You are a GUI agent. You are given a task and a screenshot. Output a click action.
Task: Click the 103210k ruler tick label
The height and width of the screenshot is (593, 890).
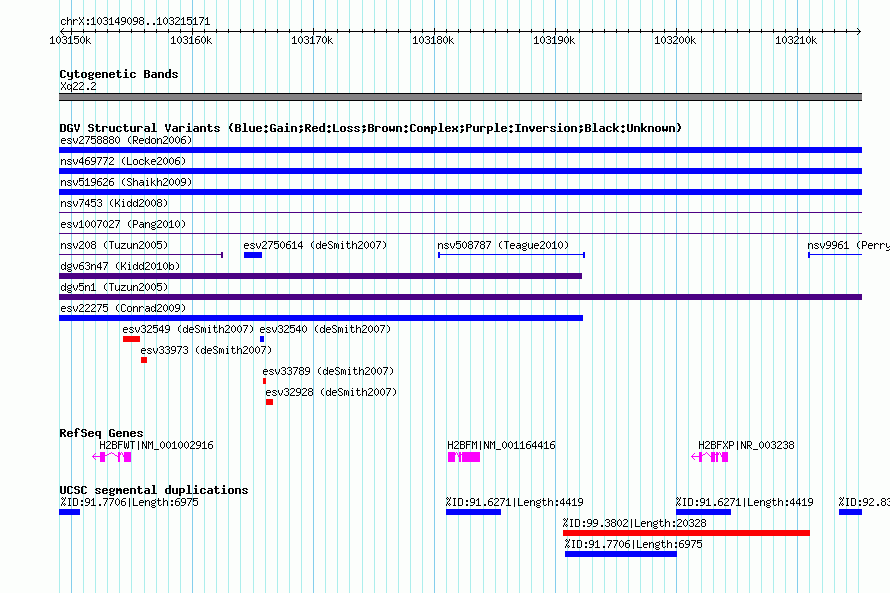click(x=796, y=40)
